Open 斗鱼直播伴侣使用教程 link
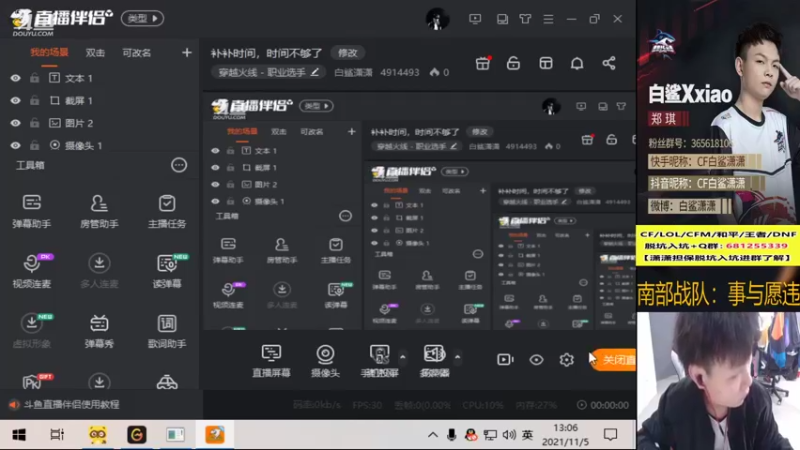Image resolution: width=800 pixels, height=450 pixels. coord(71,405)
